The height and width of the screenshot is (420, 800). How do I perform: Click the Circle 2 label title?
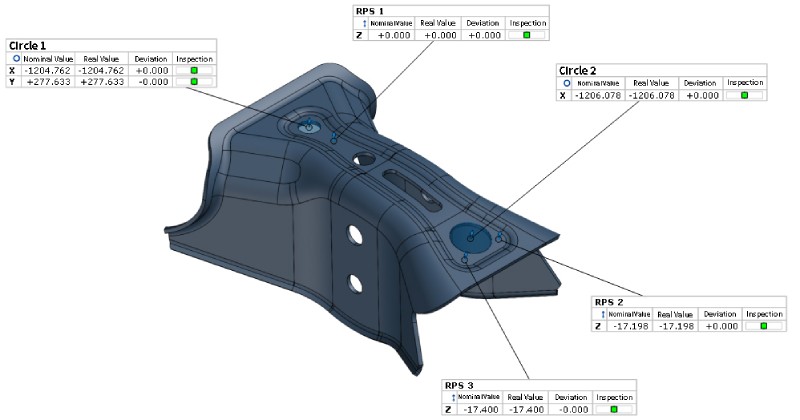pos(578,70)
